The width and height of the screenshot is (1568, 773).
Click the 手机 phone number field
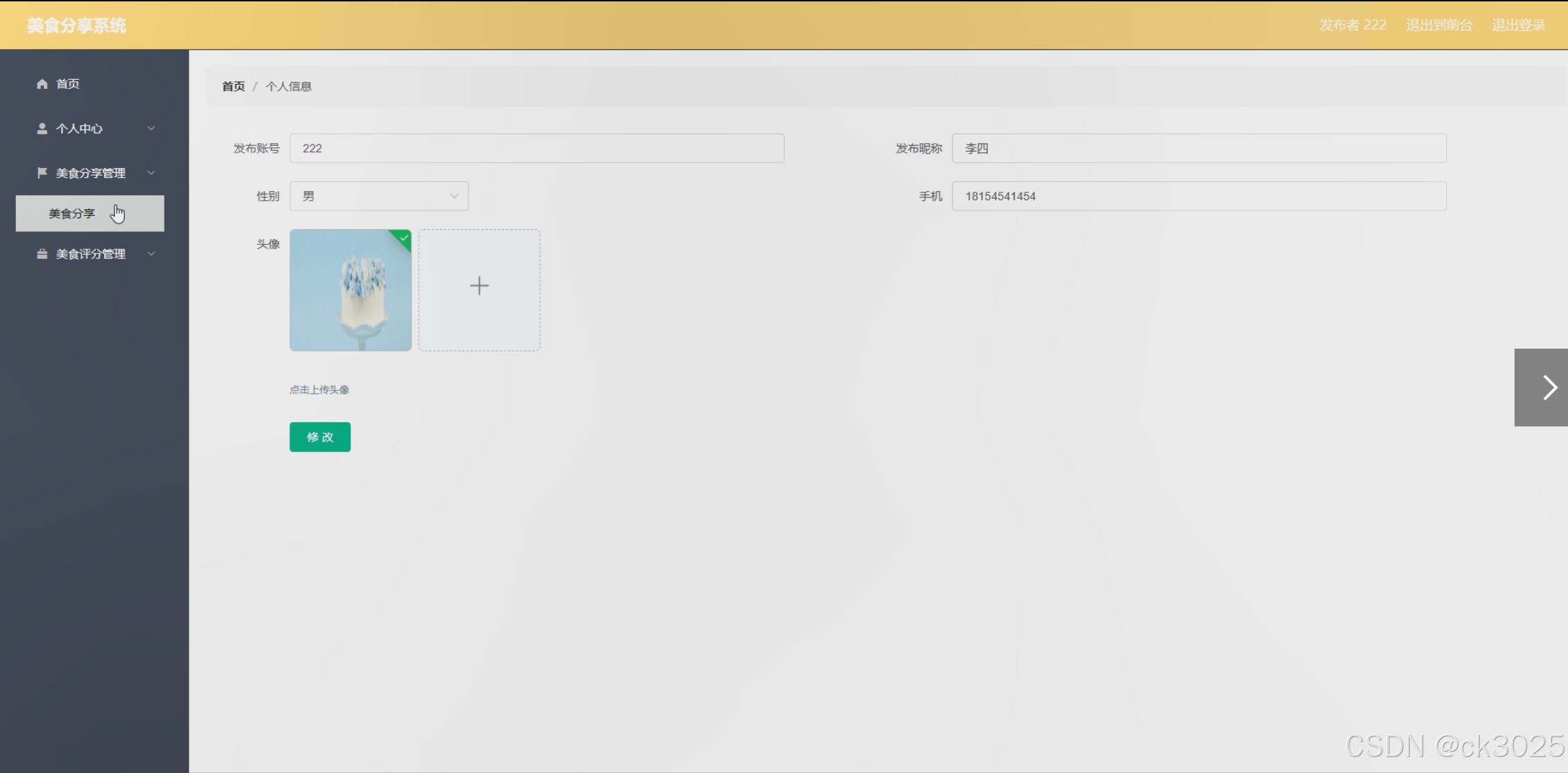(x=1199, y=197)
